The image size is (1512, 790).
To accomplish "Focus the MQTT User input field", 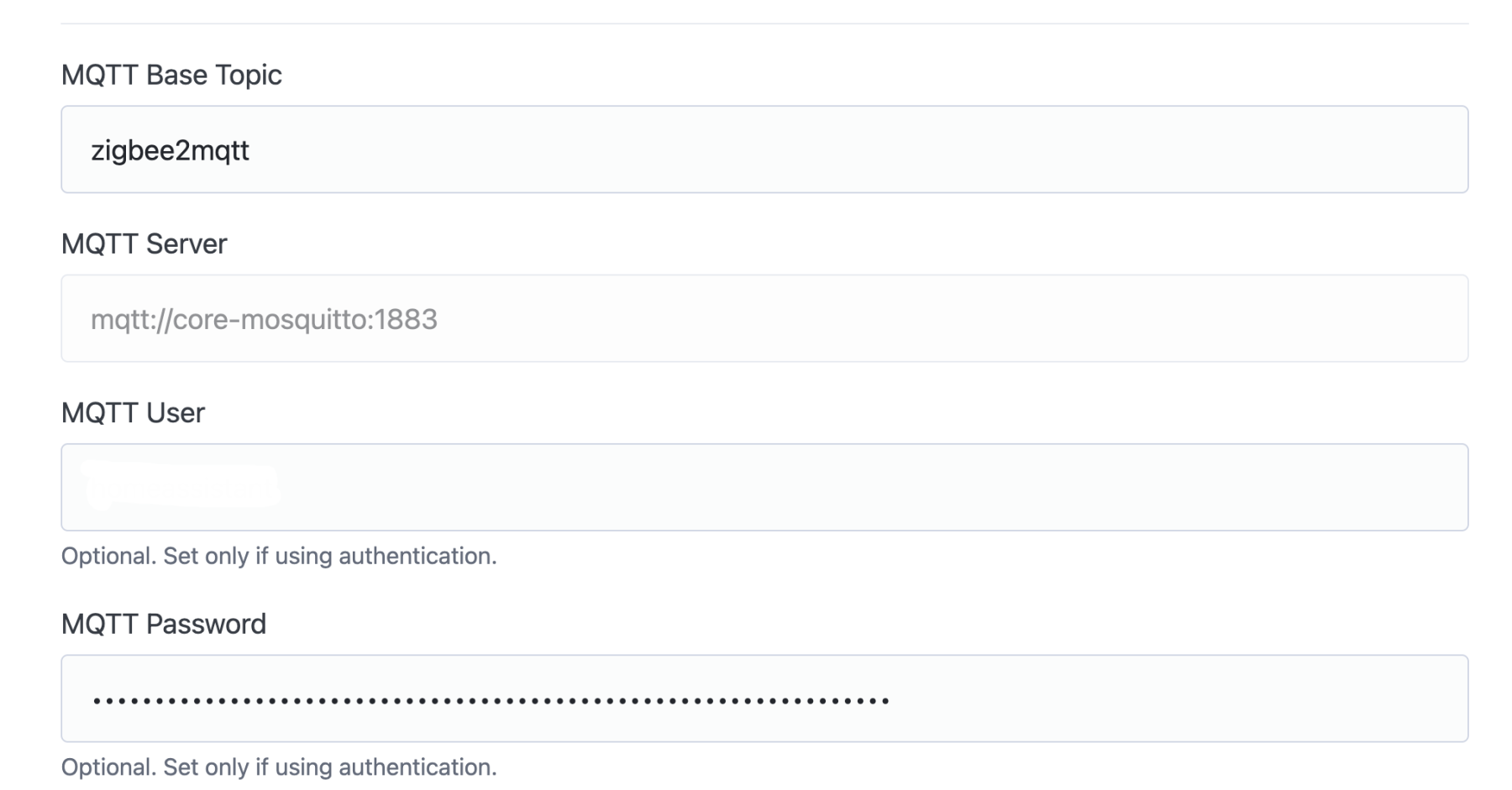I will (756, 487).
